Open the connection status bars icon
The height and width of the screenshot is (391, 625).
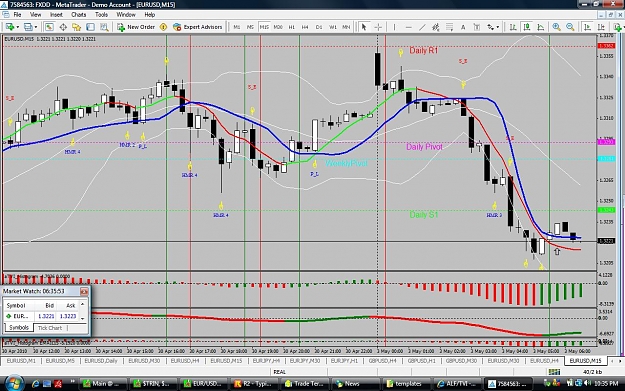click(554, 372)
